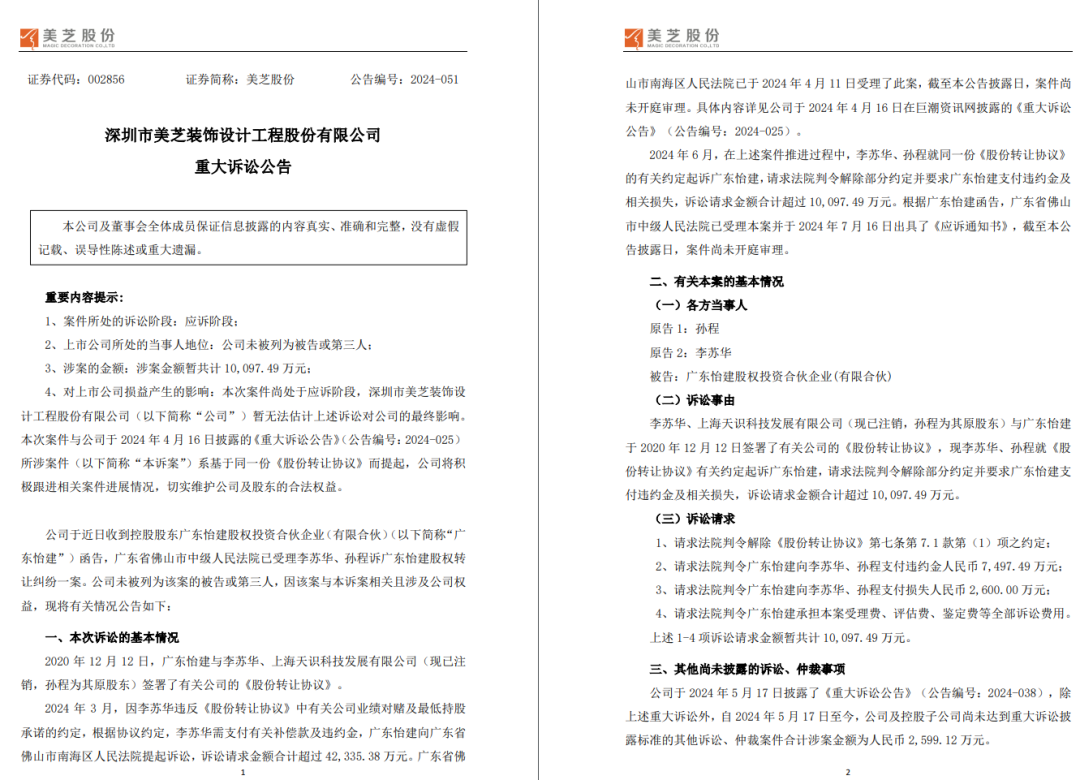Click the subheading （三）诉讼请求
This screenshot has width=1080, height=780.
(x=692, y=519)
